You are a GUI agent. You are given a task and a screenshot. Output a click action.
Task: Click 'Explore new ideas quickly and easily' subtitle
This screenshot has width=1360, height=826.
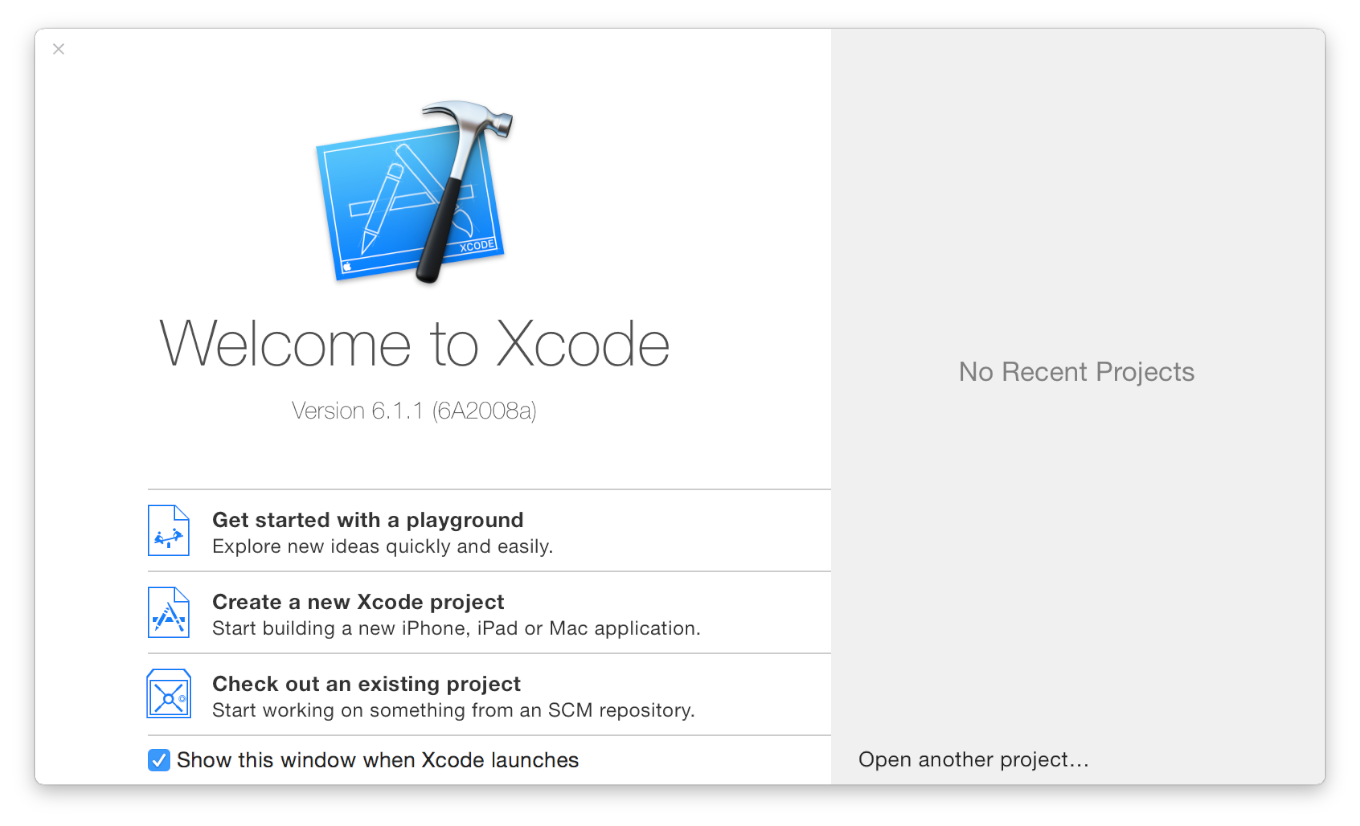(x=382, y=547)
